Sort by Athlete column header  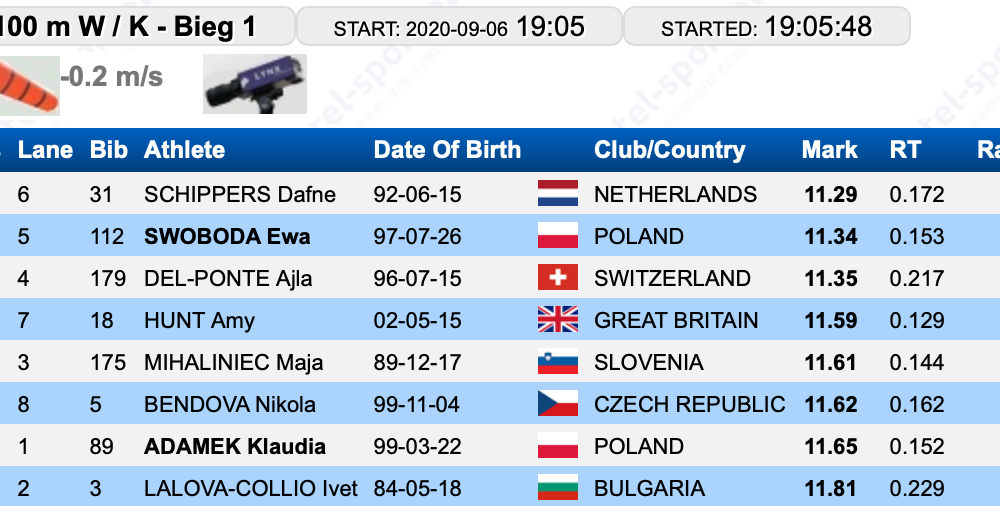point(184,149)
